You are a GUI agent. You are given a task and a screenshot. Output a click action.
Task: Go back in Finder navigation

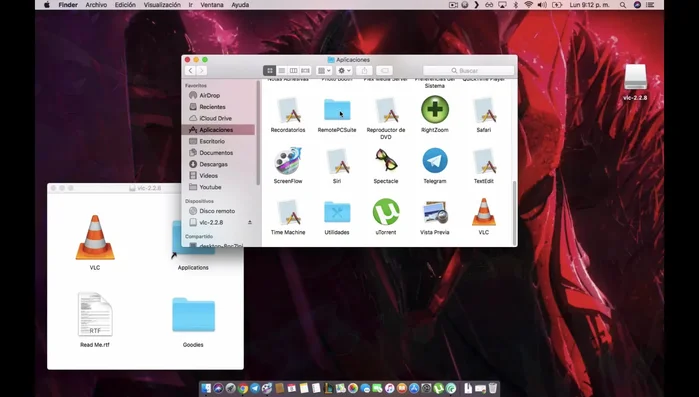point(190,70)
